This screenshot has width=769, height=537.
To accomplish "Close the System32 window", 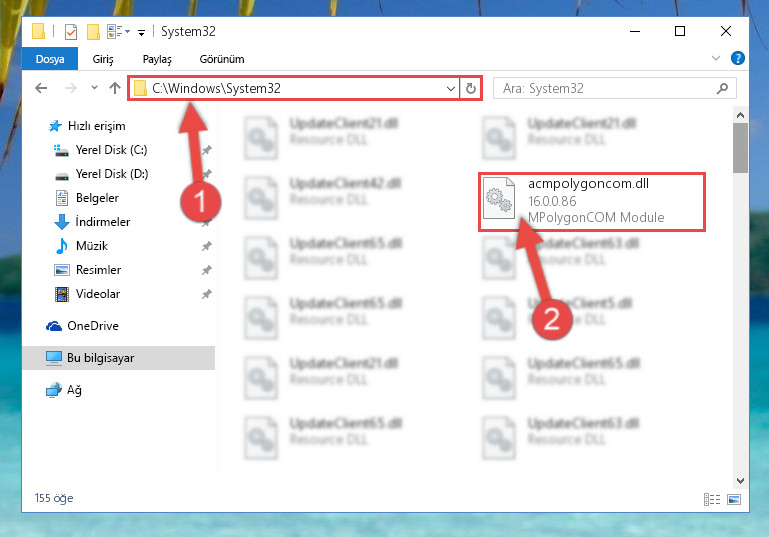I will point(725,31).
